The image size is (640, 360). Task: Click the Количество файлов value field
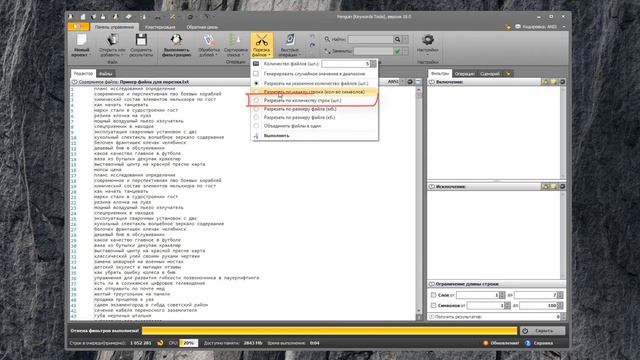346,64
